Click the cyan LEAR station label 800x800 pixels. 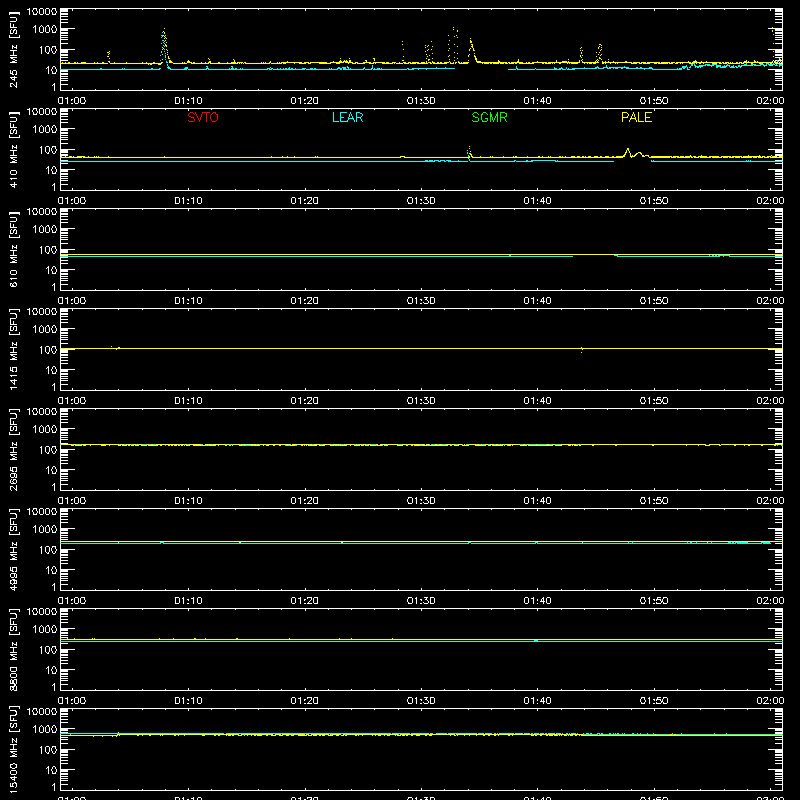tap(347, 117)
